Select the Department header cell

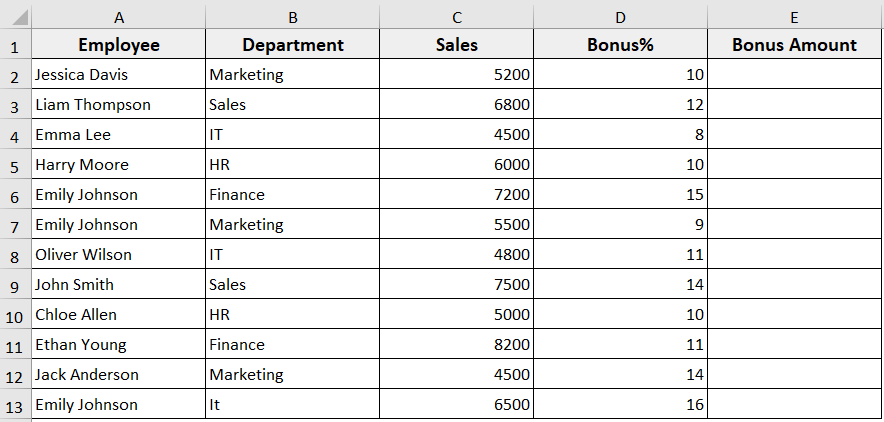point(293,45)
